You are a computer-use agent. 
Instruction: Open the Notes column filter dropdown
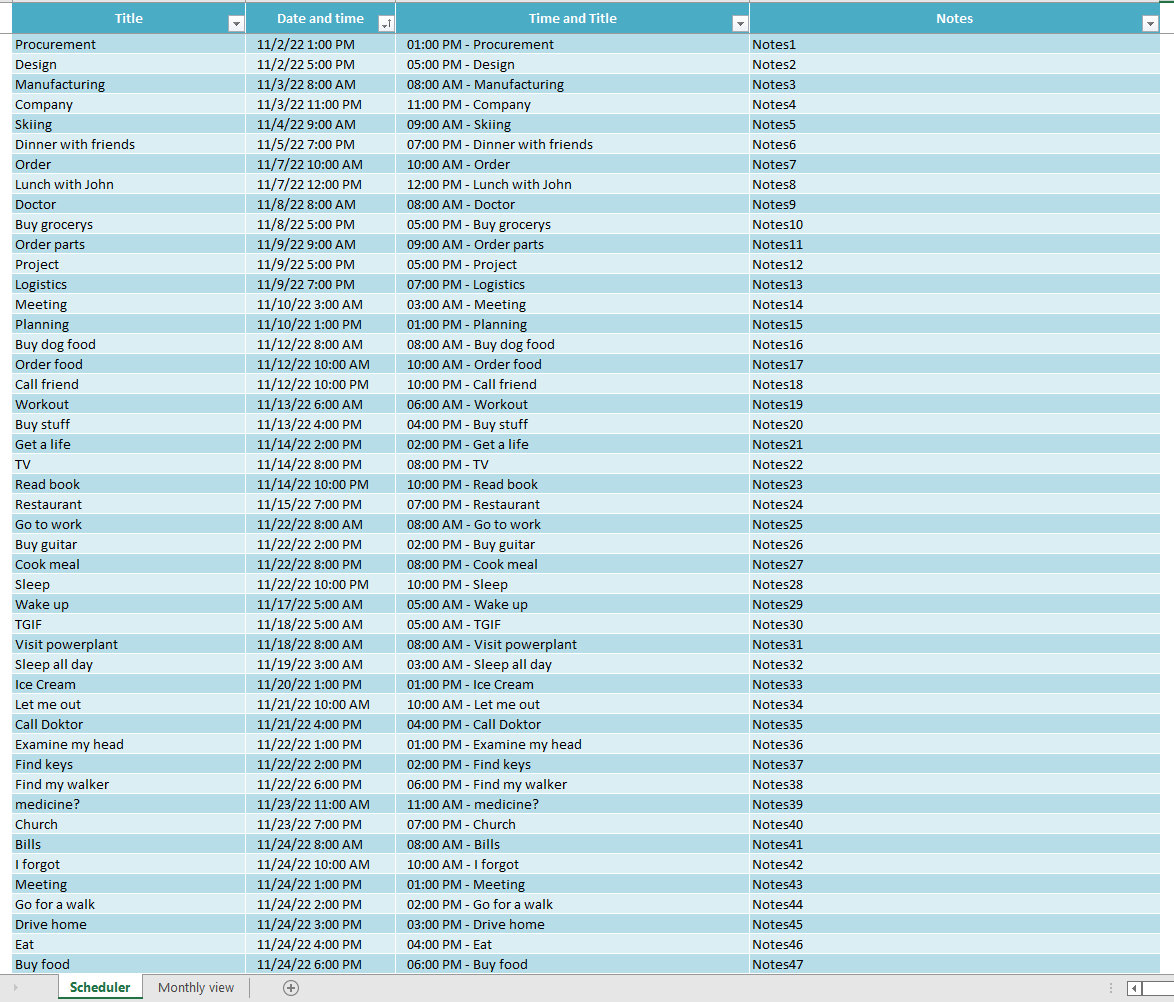(1150, 24)
